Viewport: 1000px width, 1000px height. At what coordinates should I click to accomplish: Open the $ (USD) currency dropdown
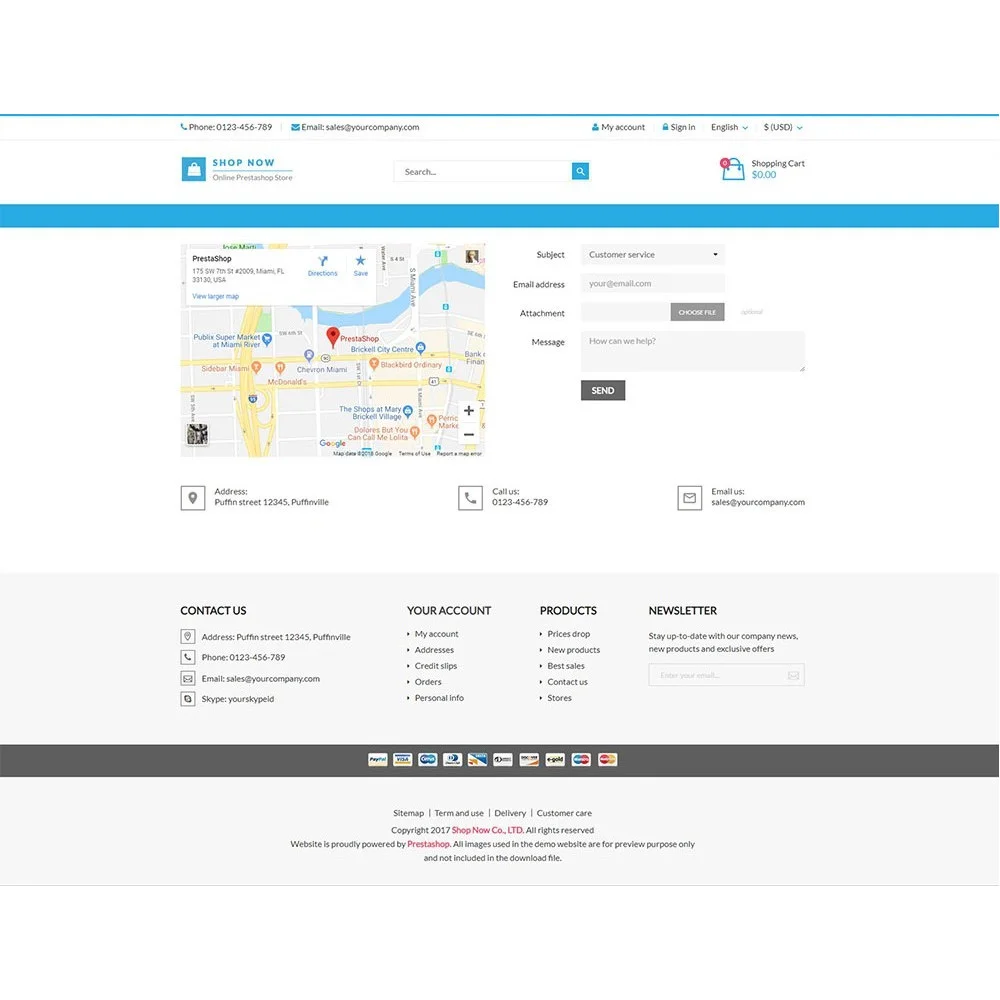pos(781,127)
